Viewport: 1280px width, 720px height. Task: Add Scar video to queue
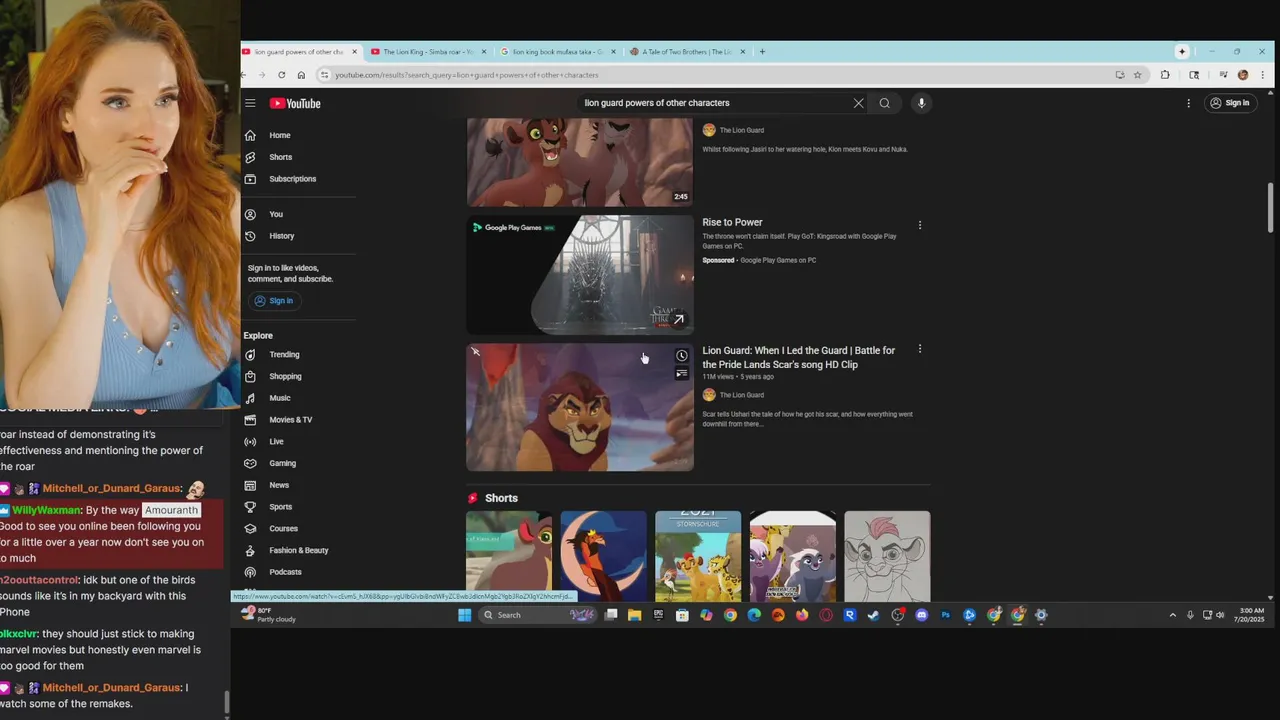pyautogui.click(x=681, y=374)
